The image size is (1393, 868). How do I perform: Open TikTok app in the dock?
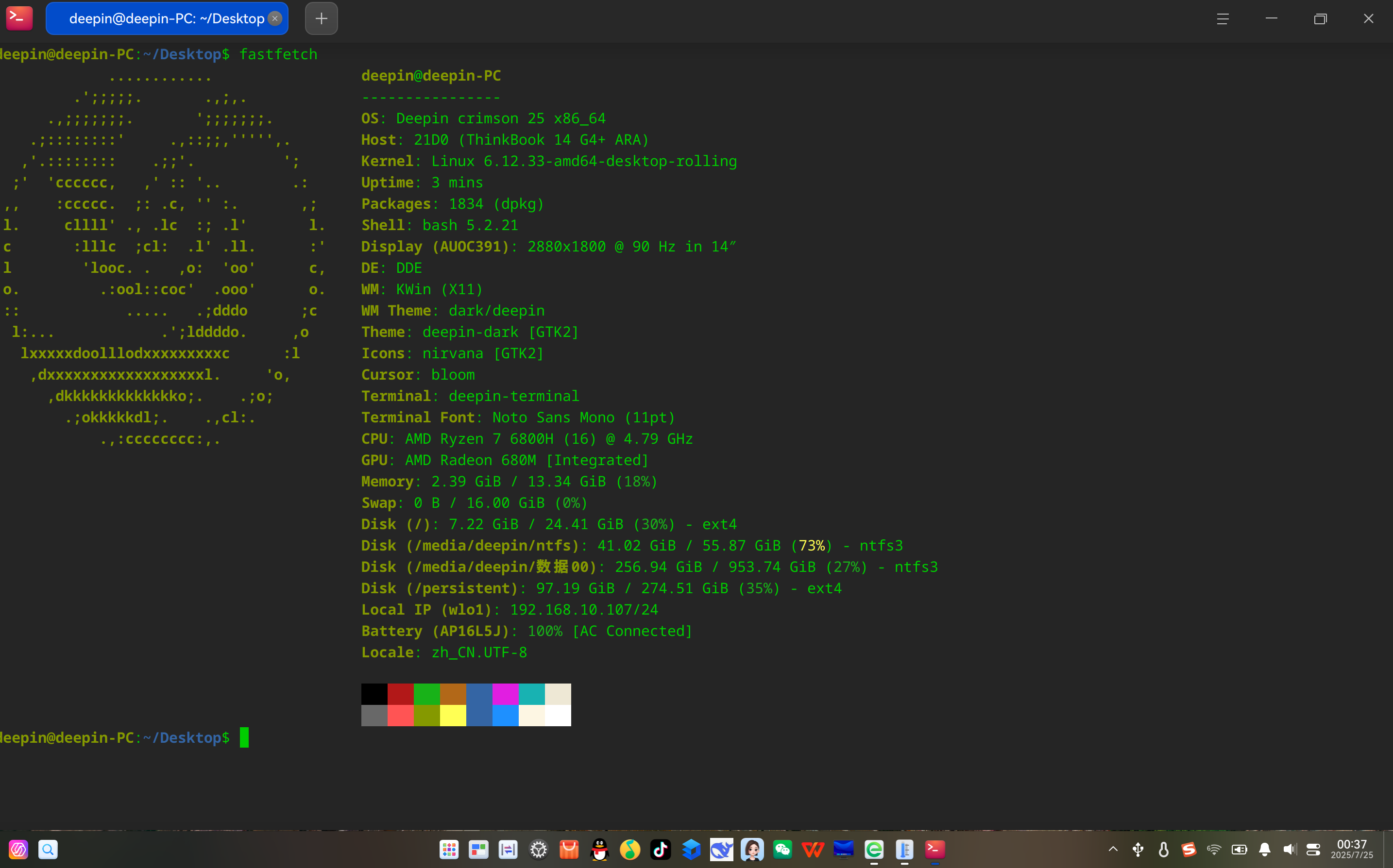pos(661,849)
